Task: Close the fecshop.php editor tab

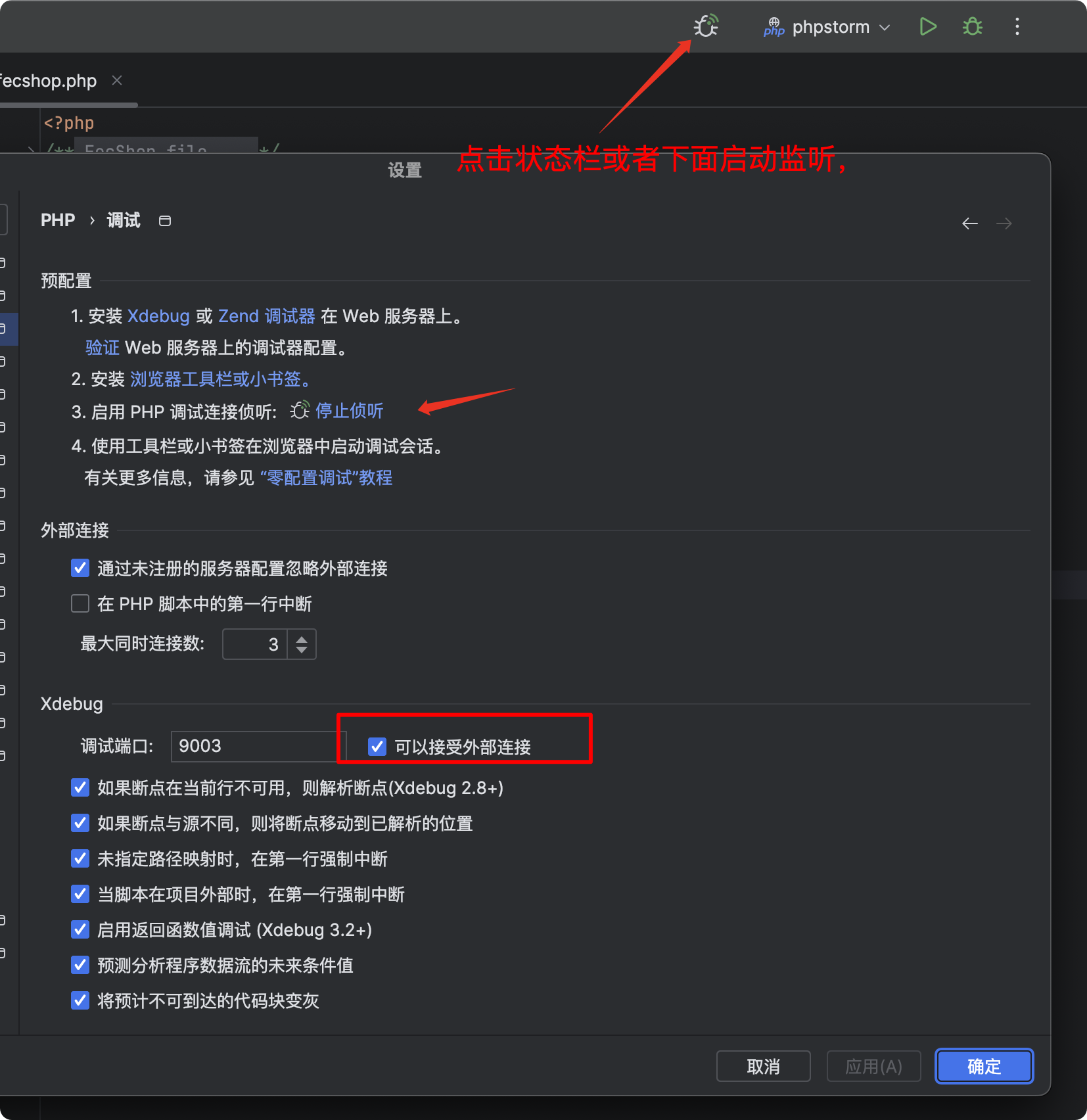Action: pyautogui.click(x=117, y=80)
